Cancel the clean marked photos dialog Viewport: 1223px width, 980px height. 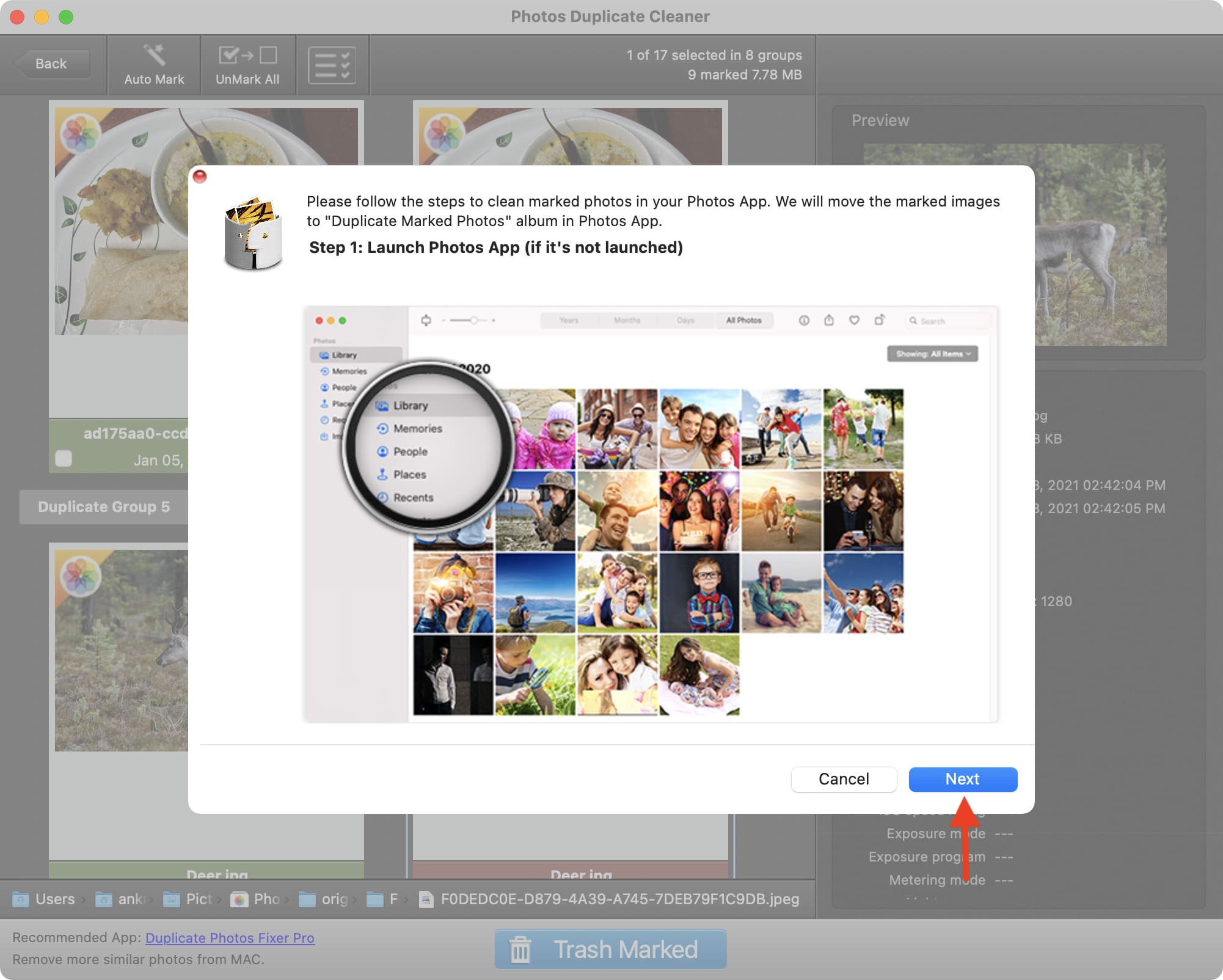coord(844,779)
